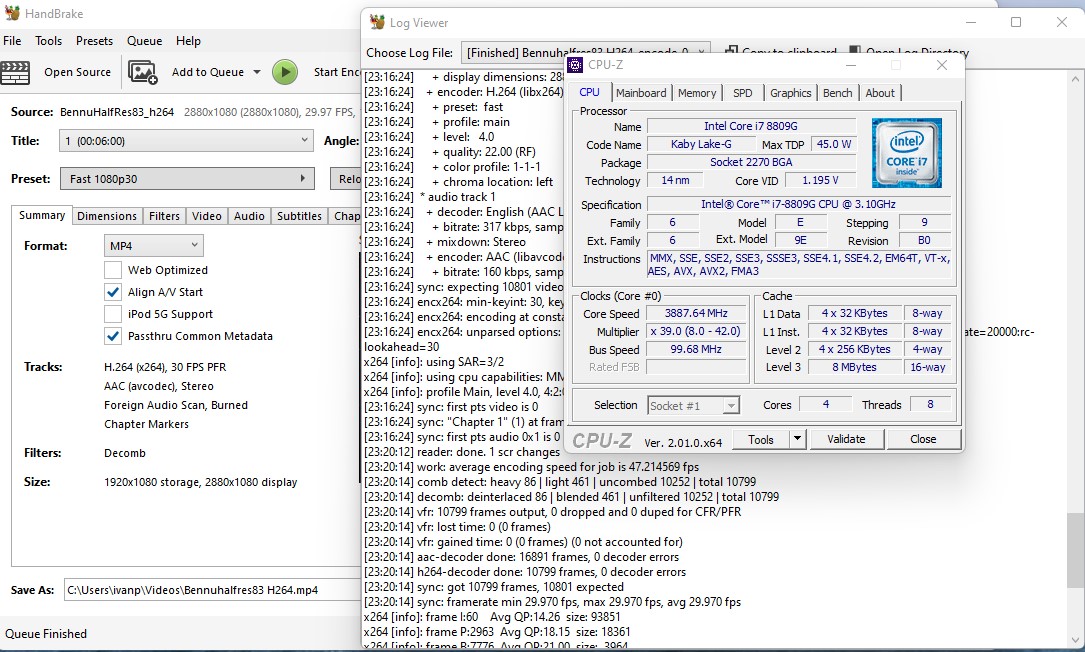Open the About tab in CPU-Z
The image size is (1085, 652).
pyautogui.click(x=879, y=93)
